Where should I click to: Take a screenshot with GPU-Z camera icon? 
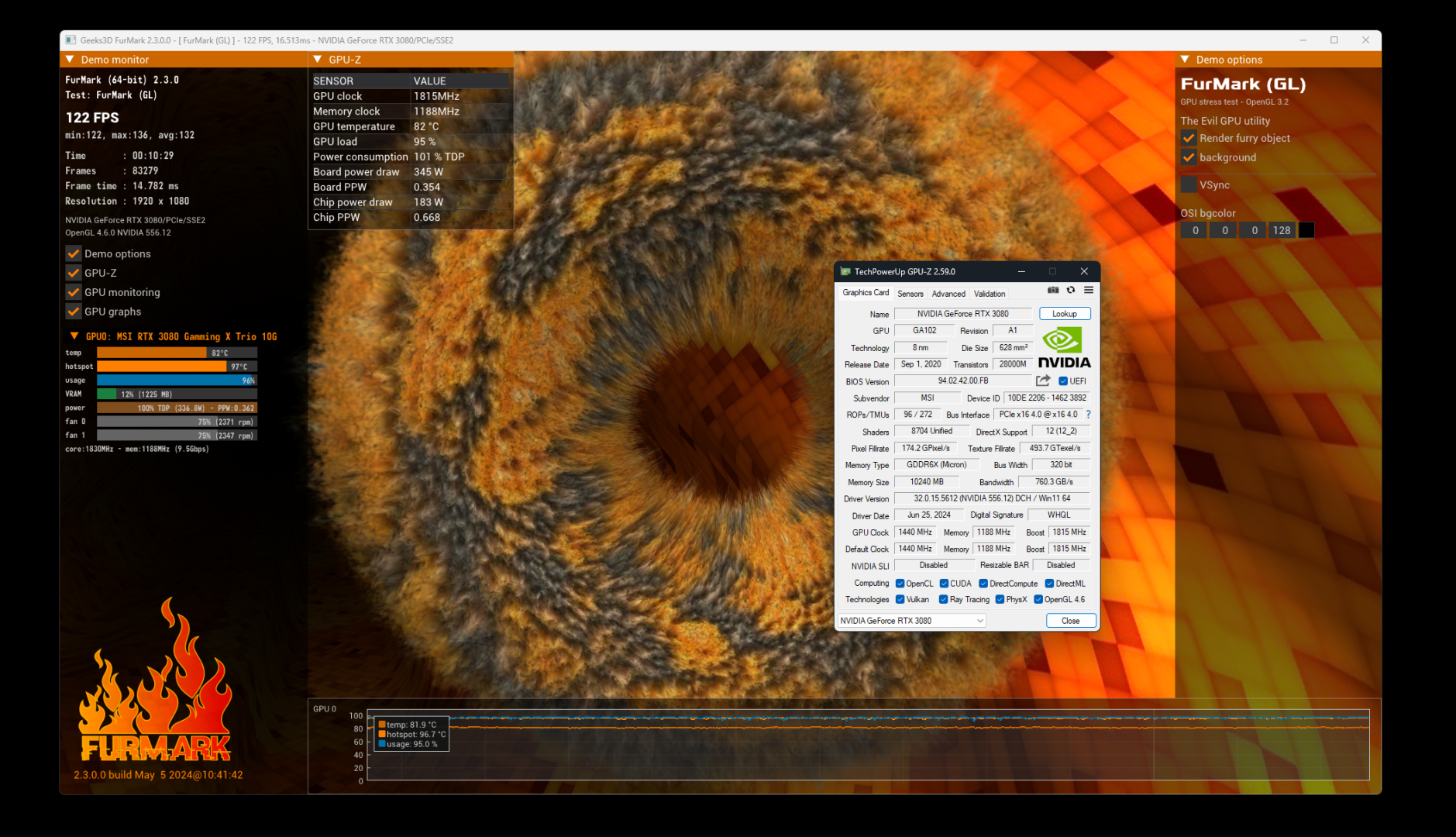(x=1053, y=290)
